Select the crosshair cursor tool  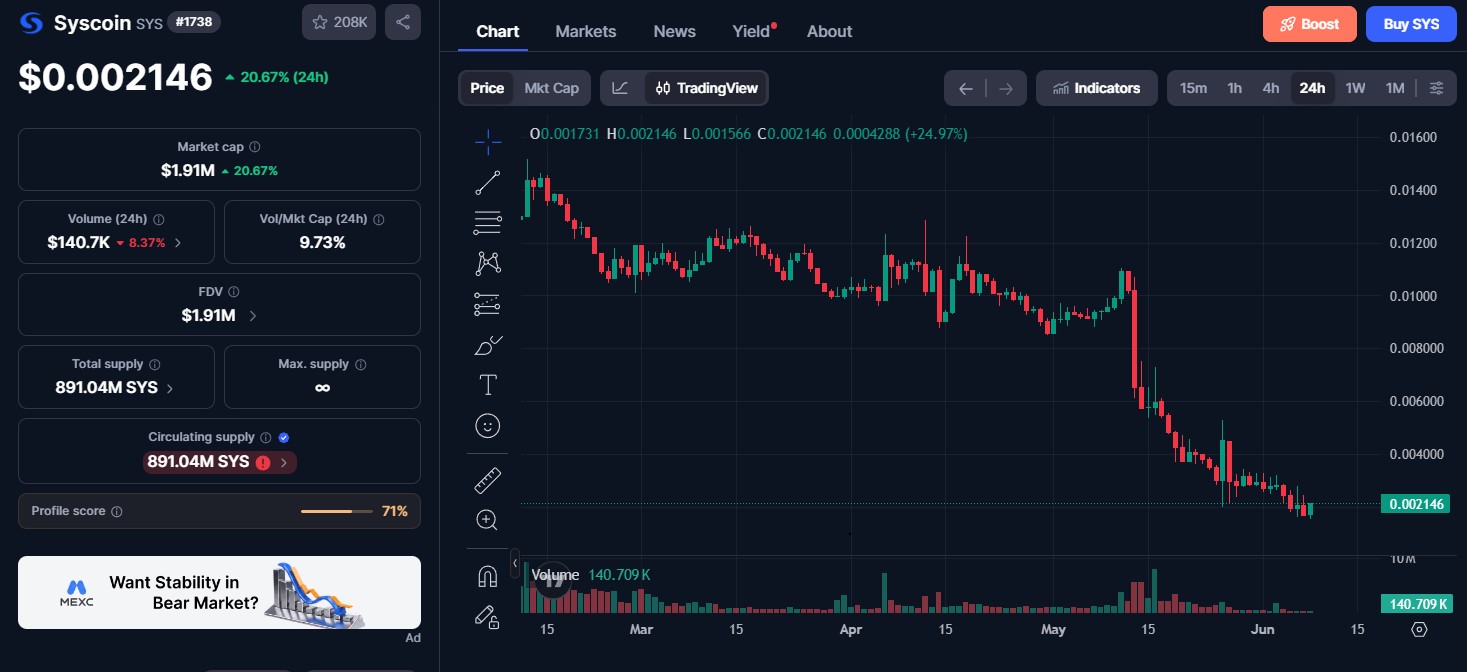488,142
